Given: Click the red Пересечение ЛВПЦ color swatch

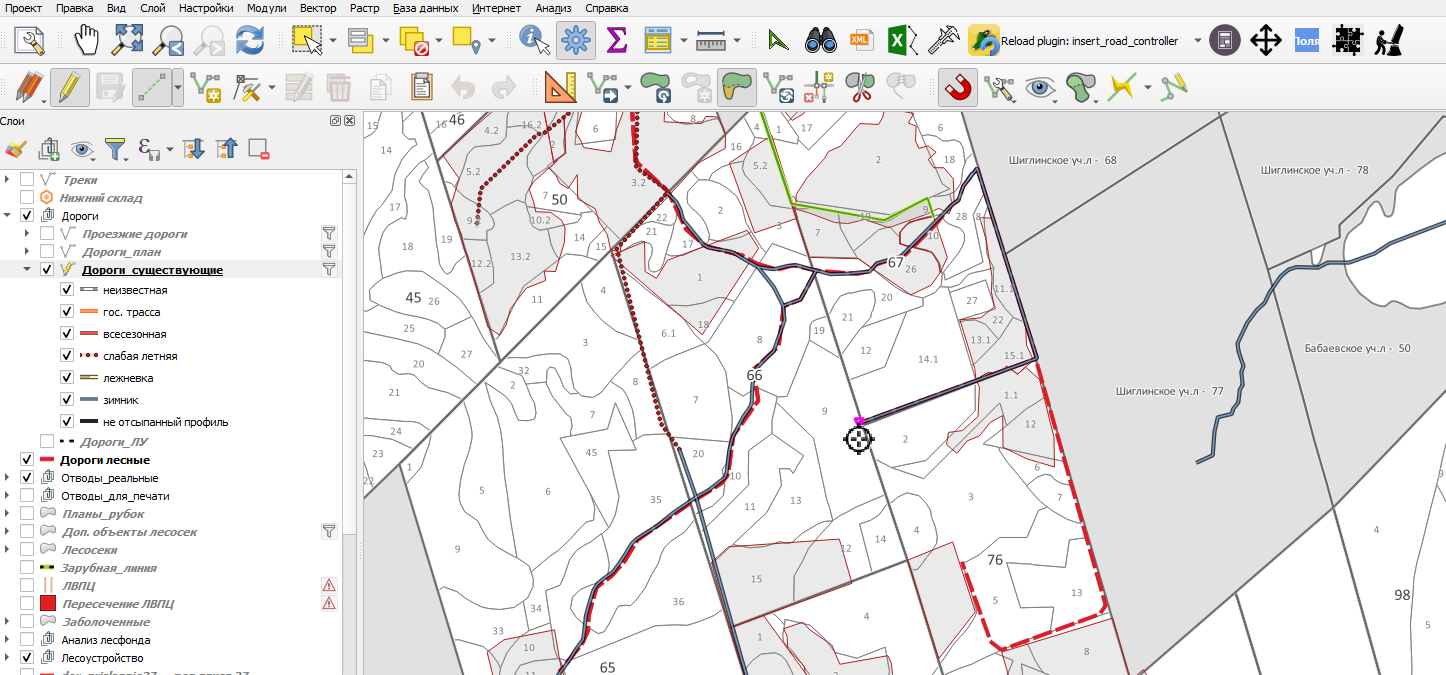Looking at the screenshot, I should (x=47, y=604).
